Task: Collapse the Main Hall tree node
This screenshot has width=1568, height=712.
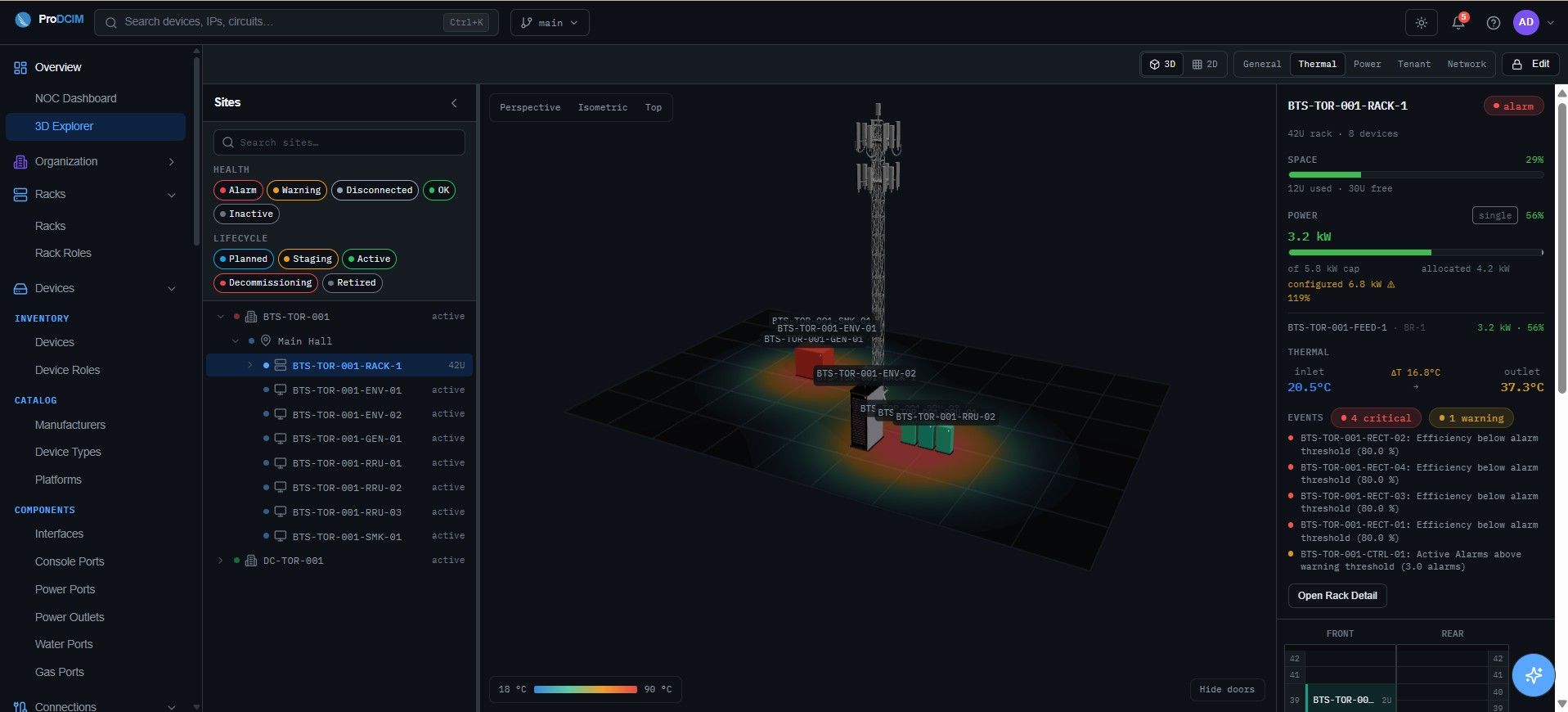Action: 236,341
